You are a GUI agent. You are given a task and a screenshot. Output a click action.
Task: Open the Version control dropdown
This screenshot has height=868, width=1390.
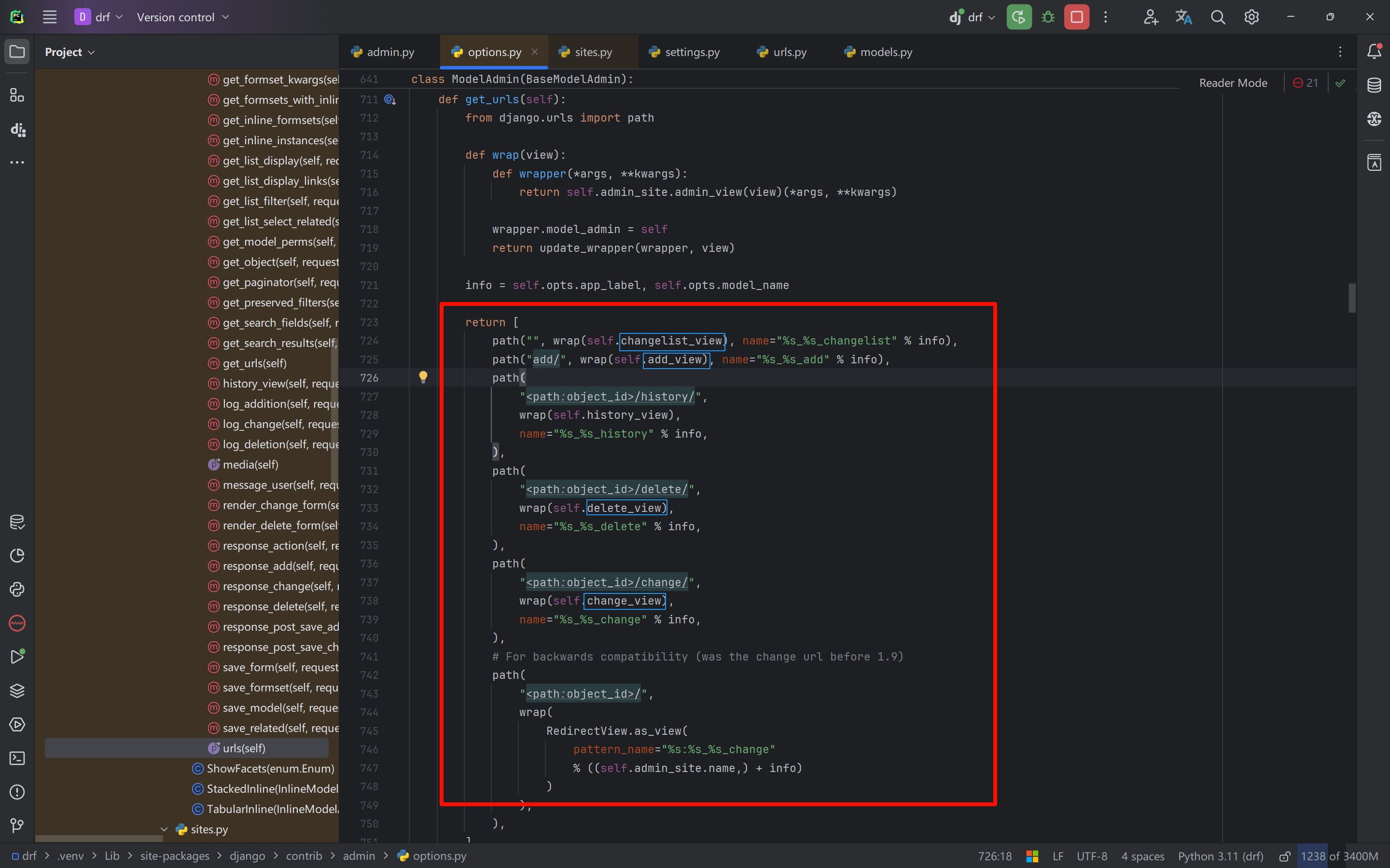182,17
